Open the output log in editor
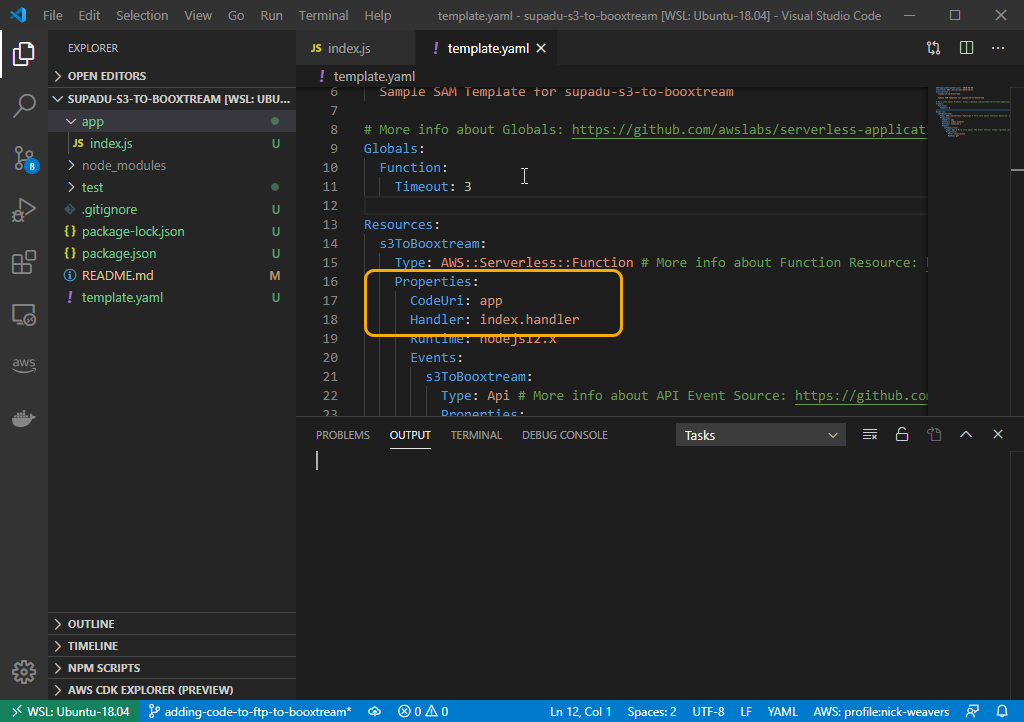Image resolution: width=1024 pixels, height=722 pixels. point(934,435)
